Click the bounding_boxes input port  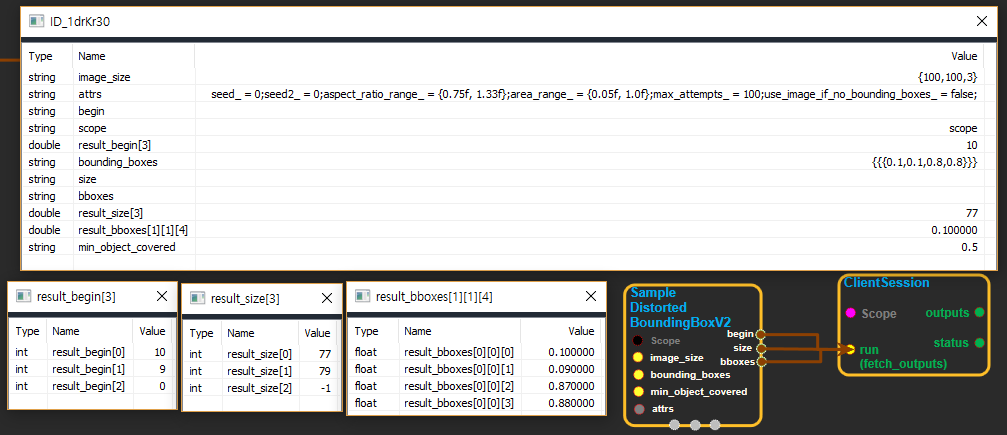[x=638, y=374]
